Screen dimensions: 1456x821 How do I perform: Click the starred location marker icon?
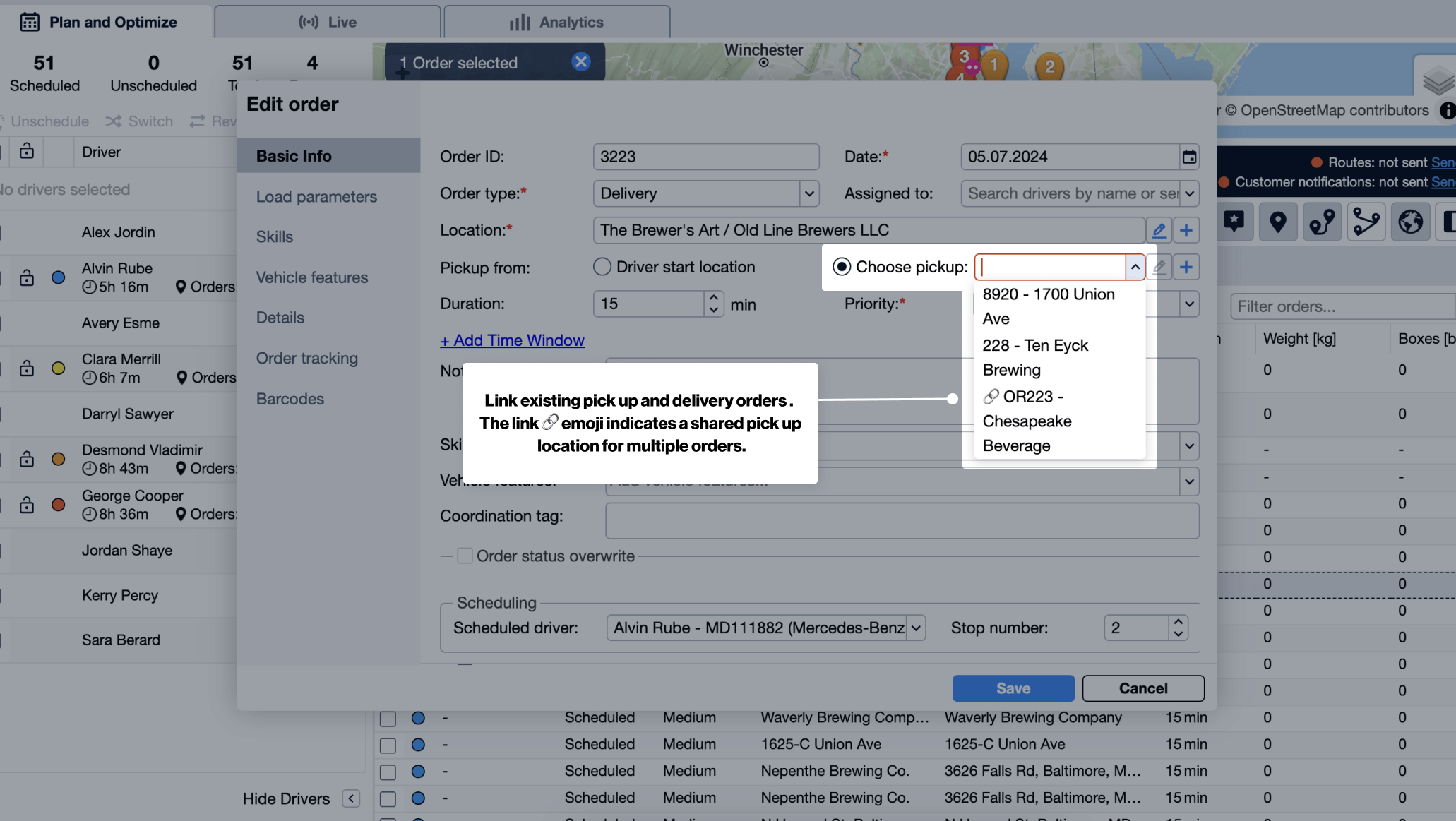tap(1234, 222)
